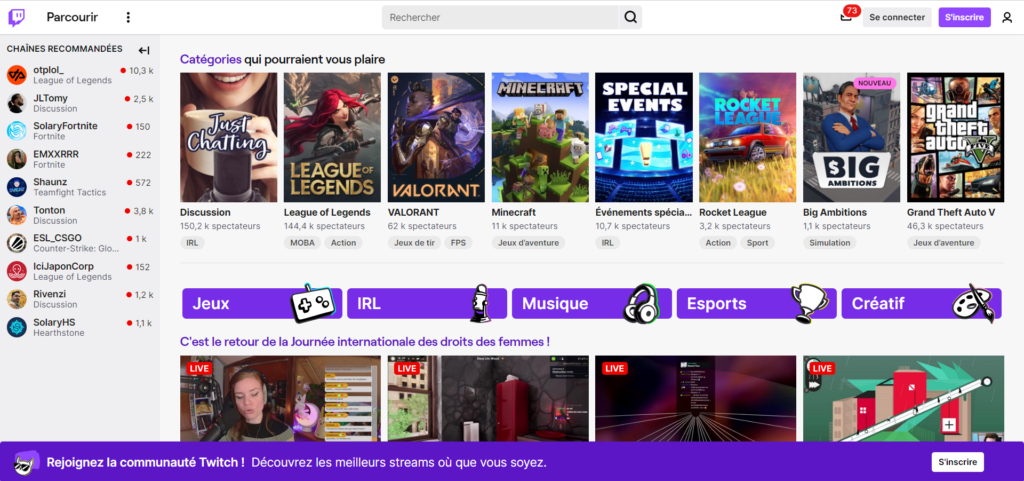Open the Just Chatting category cover

[x=229, y=137]
